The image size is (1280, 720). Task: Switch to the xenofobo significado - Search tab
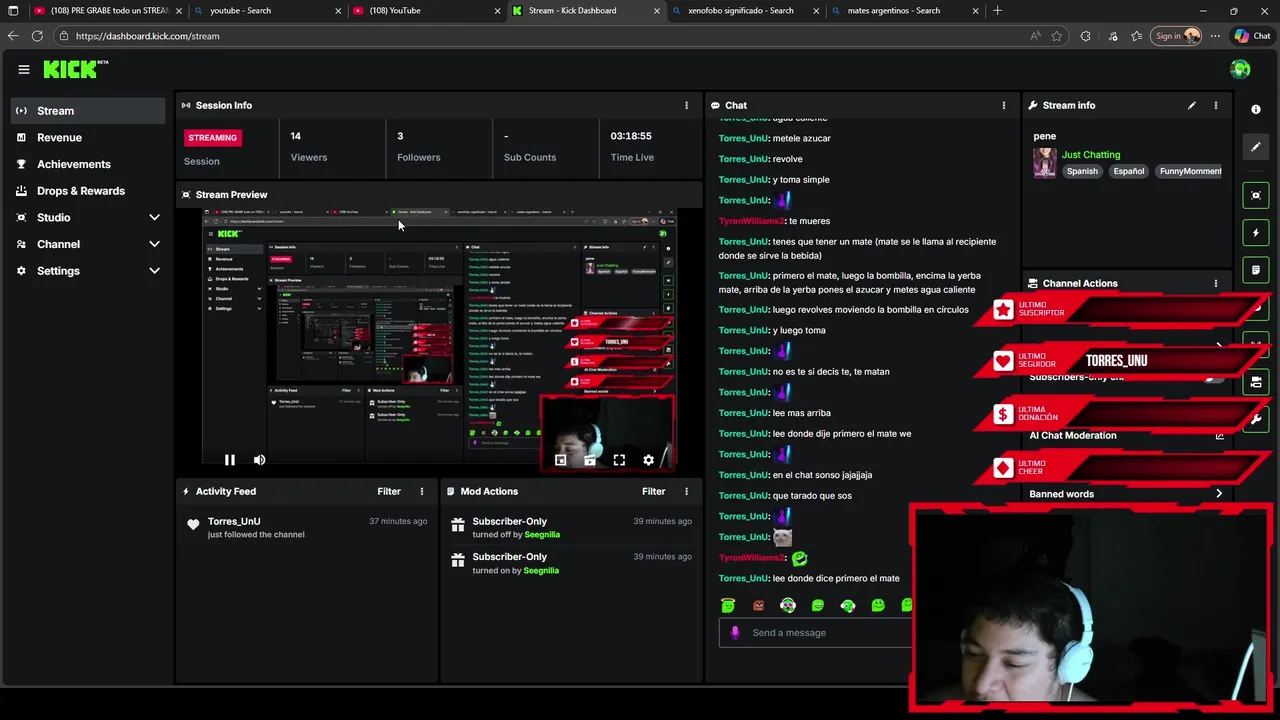coord(744,11)
